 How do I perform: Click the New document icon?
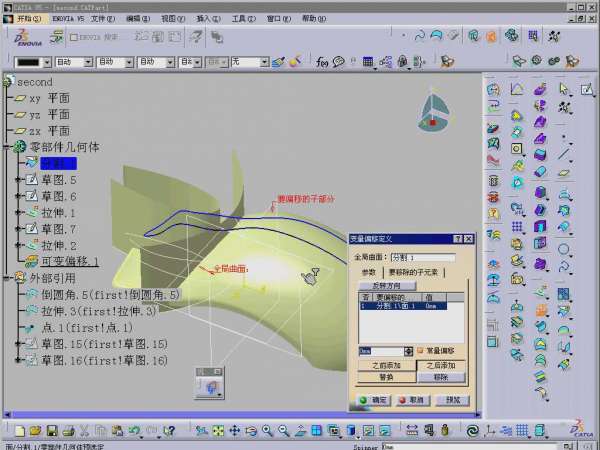pos(20,431)
